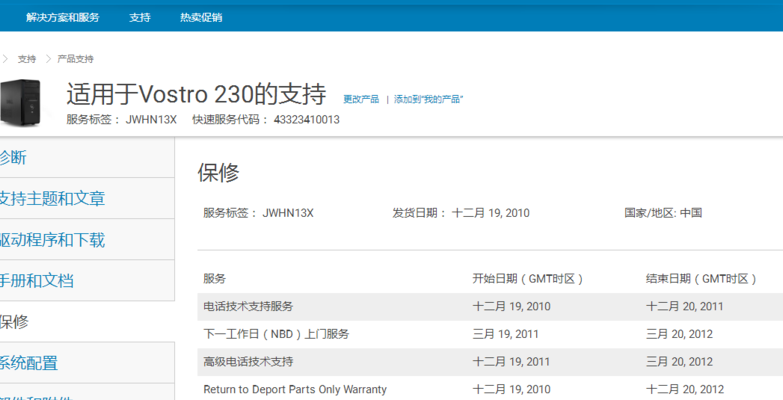Open the 系统配置 sidebar tab

pyautogui.click(x=87, y=363)
